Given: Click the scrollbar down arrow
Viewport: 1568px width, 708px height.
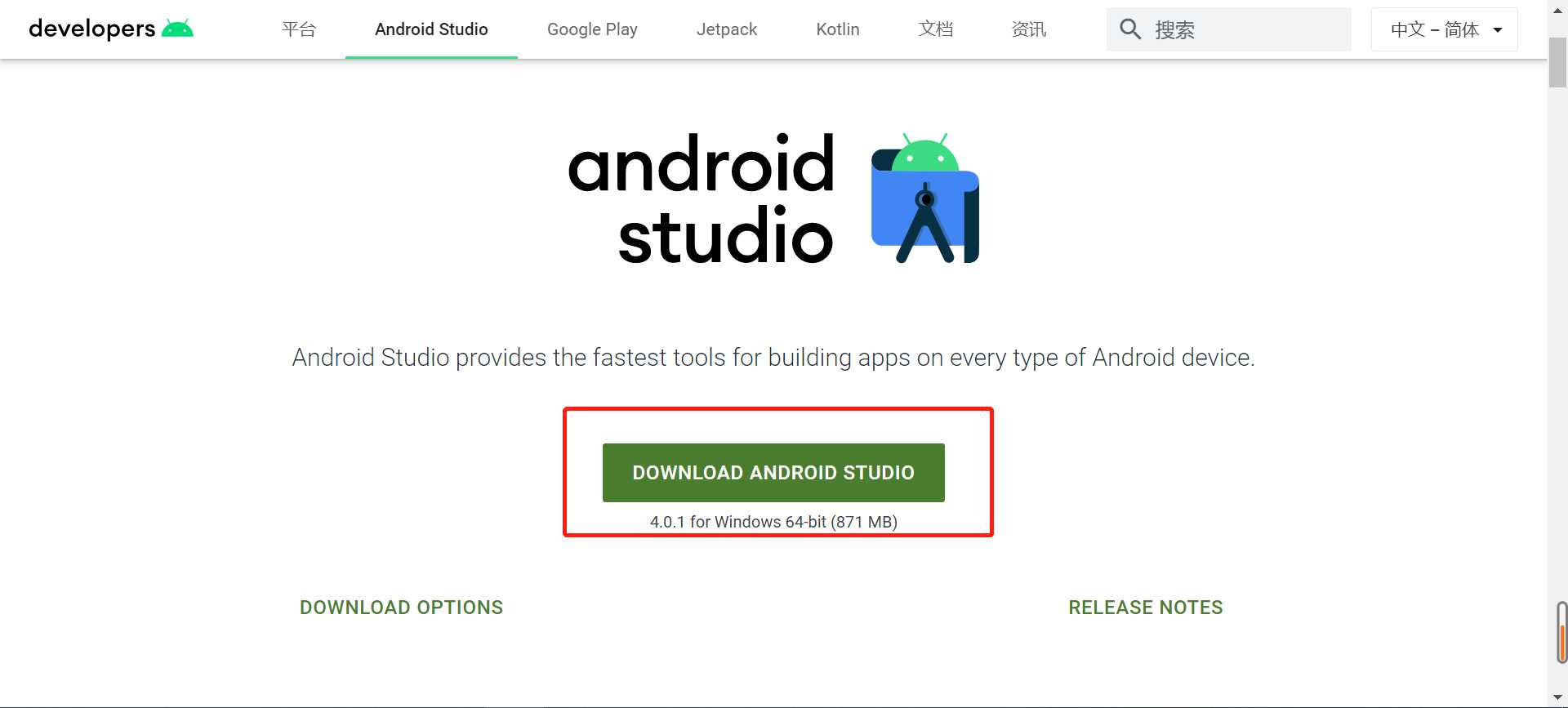Looking at the screenshot, I should pyautogui.click(x=1558, y=697).
